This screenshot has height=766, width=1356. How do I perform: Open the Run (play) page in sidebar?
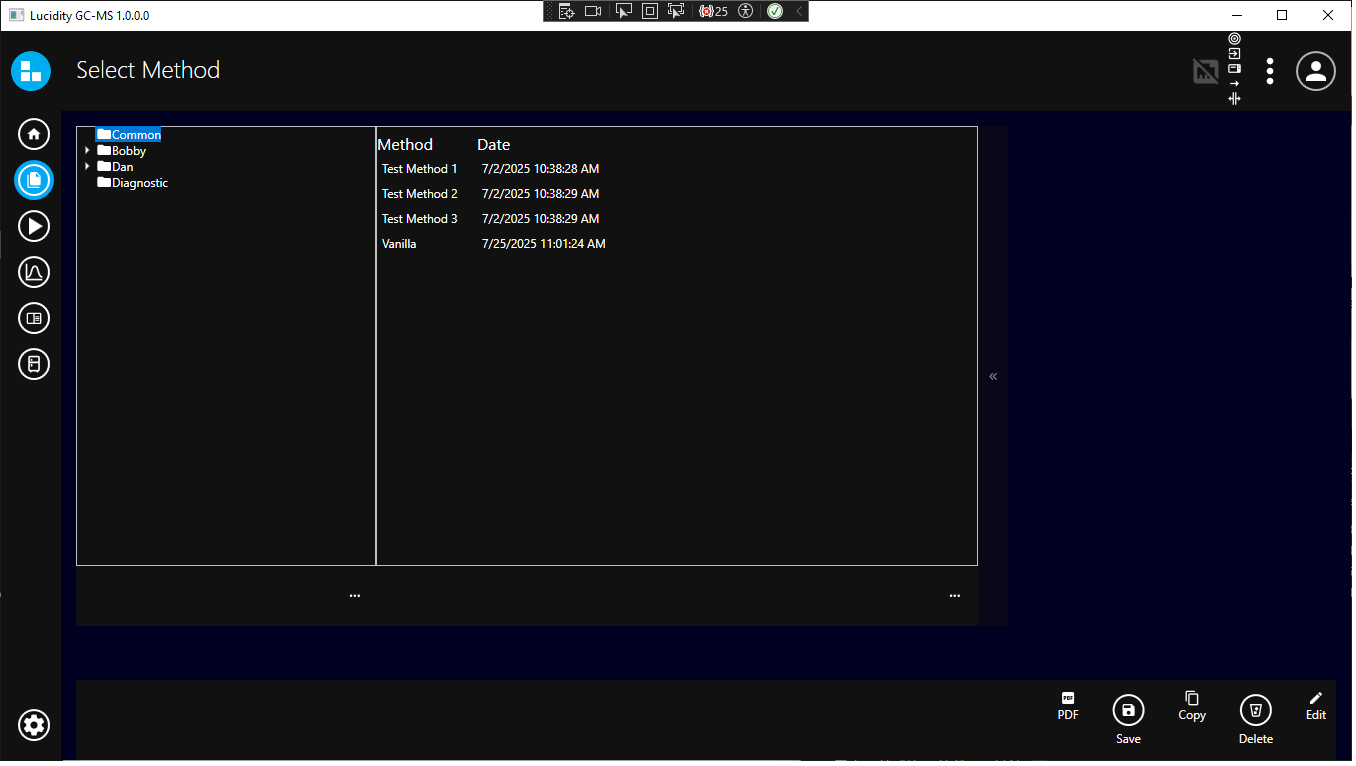[x=34, y=227]
